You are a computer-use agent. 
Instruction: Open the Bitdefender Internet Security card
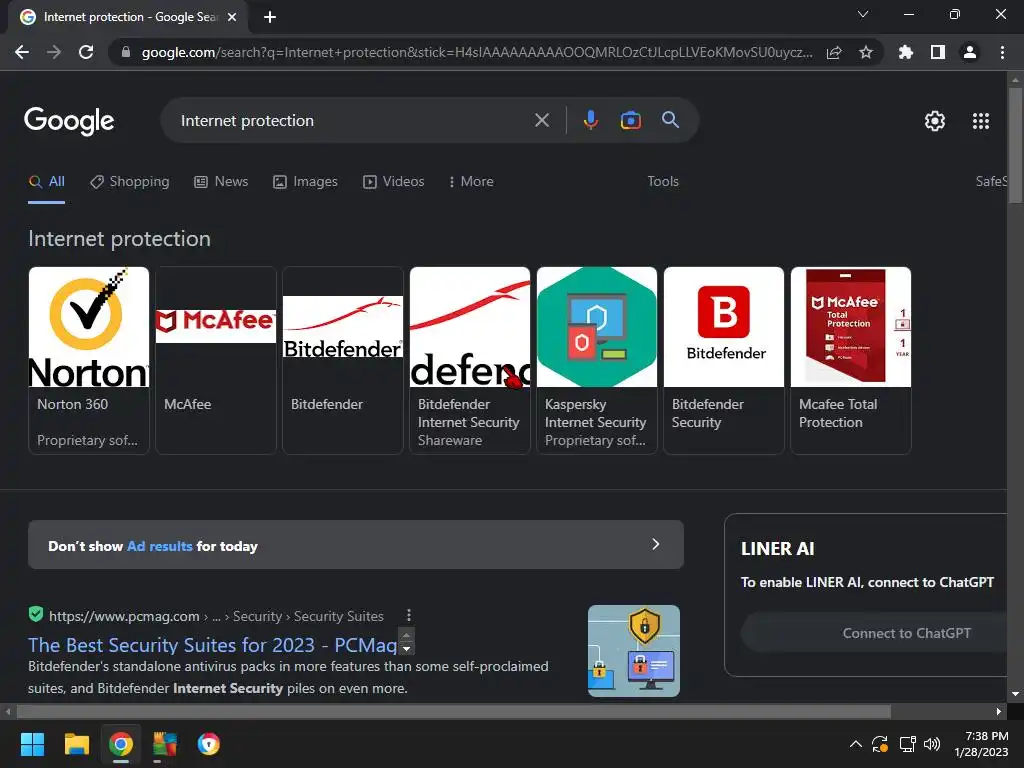click(x=470, y=360)
